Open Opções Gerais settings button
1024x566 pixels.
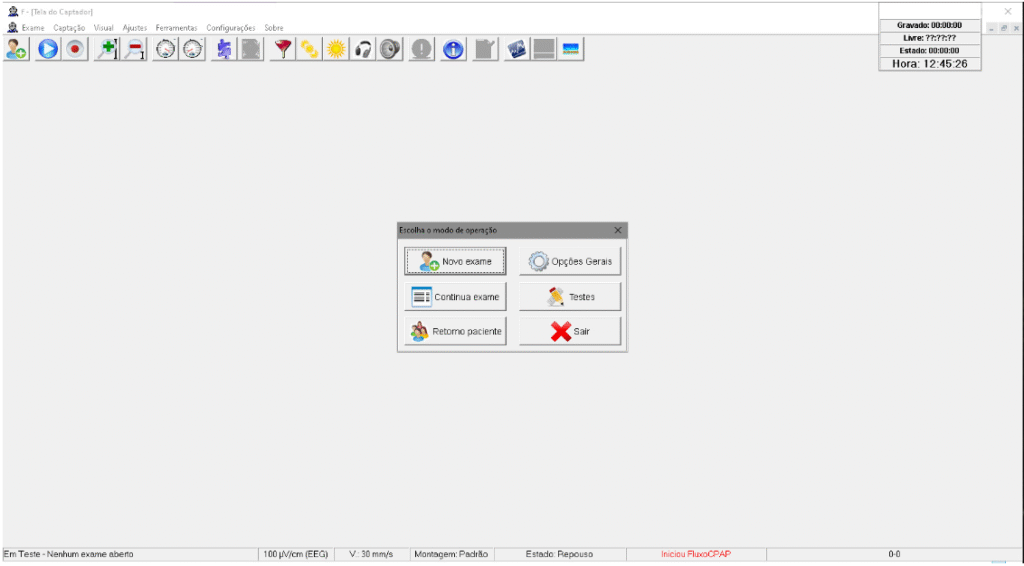point(570,261)
